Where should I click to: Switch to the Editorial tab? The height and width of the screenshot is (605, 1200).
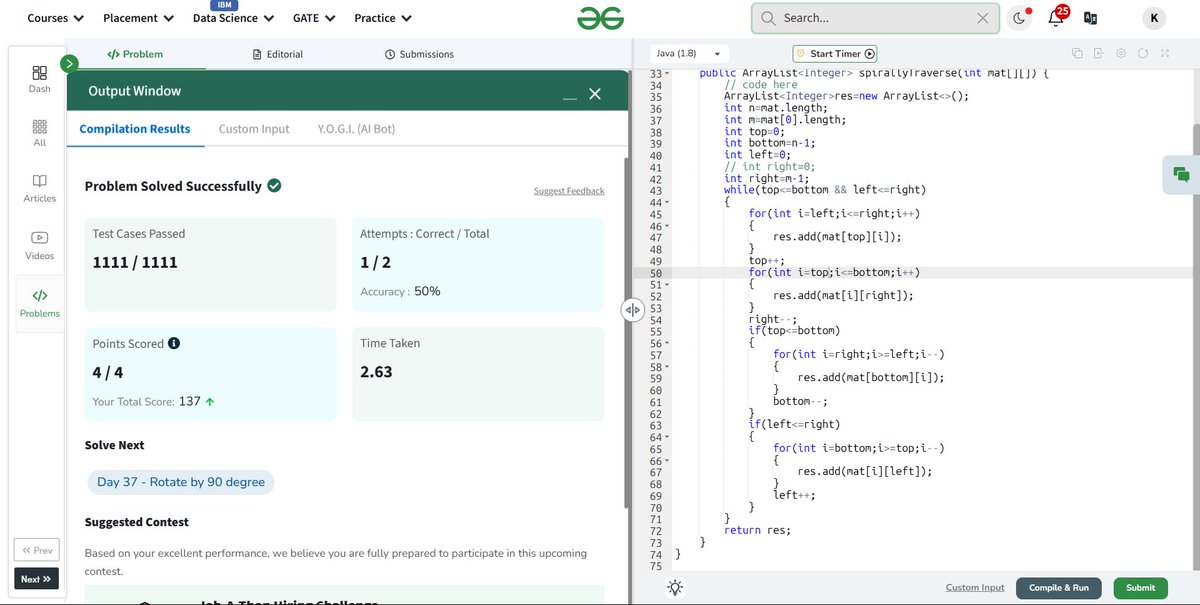point(278,54)
